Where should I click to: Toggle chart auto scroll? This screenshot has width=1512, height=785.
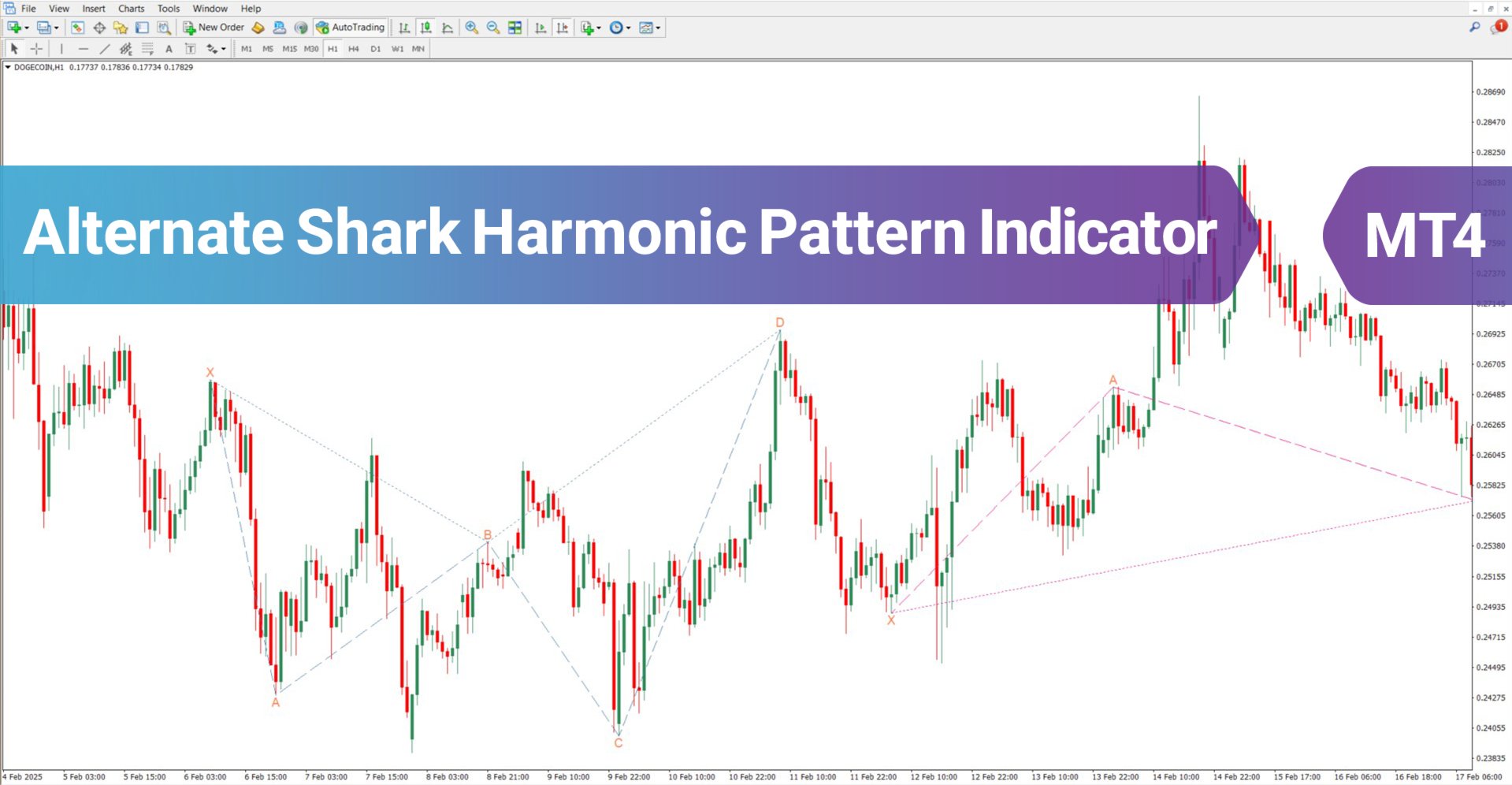pos(541,28)
